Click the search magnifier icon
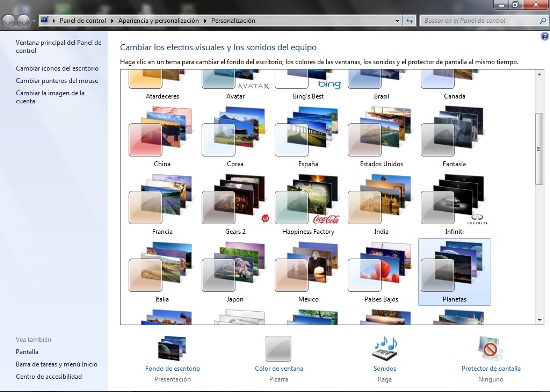The image size is (550, 392). tap(543, 21)
